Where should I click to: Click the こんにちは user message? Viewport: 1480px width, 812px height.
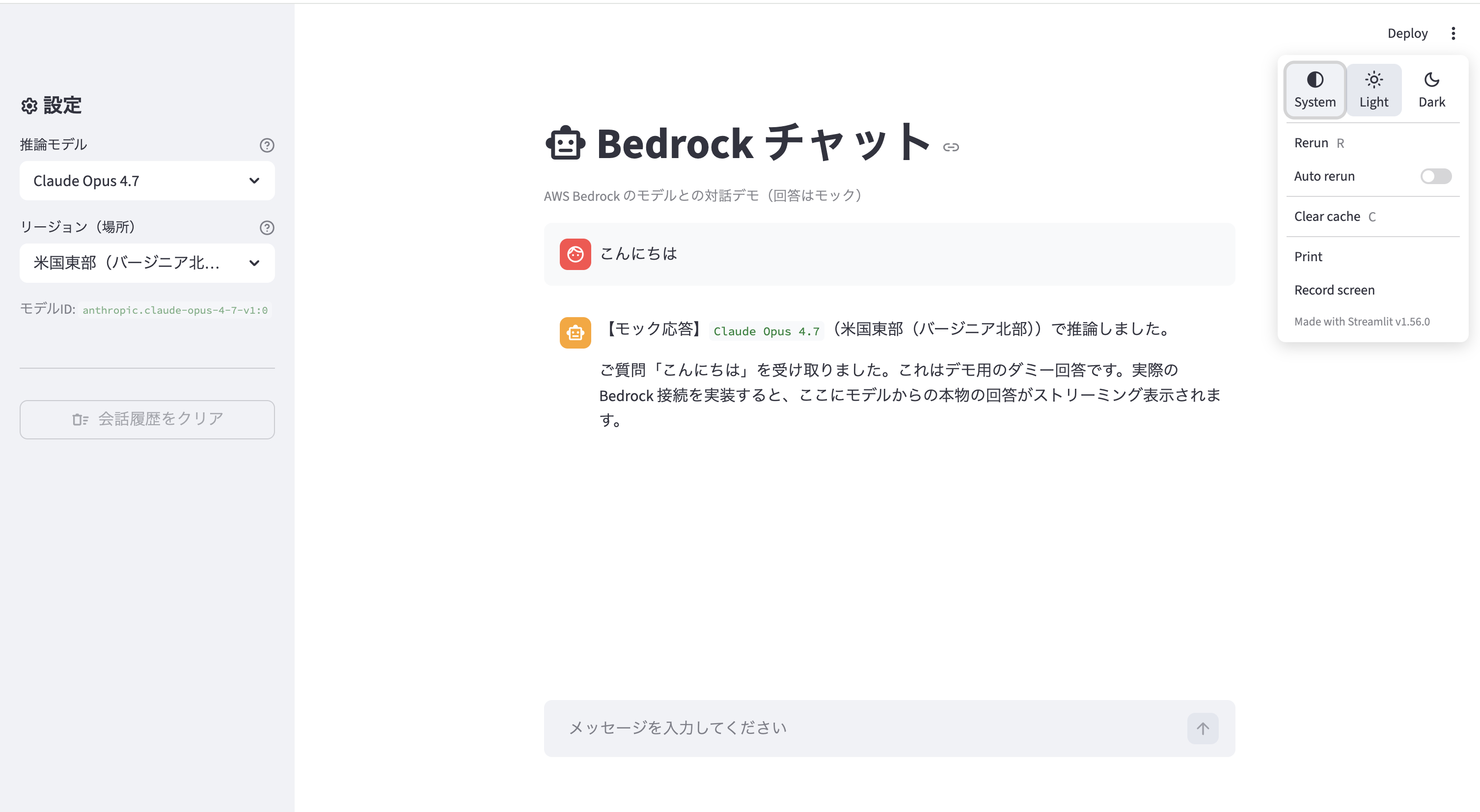click(638, 254)
